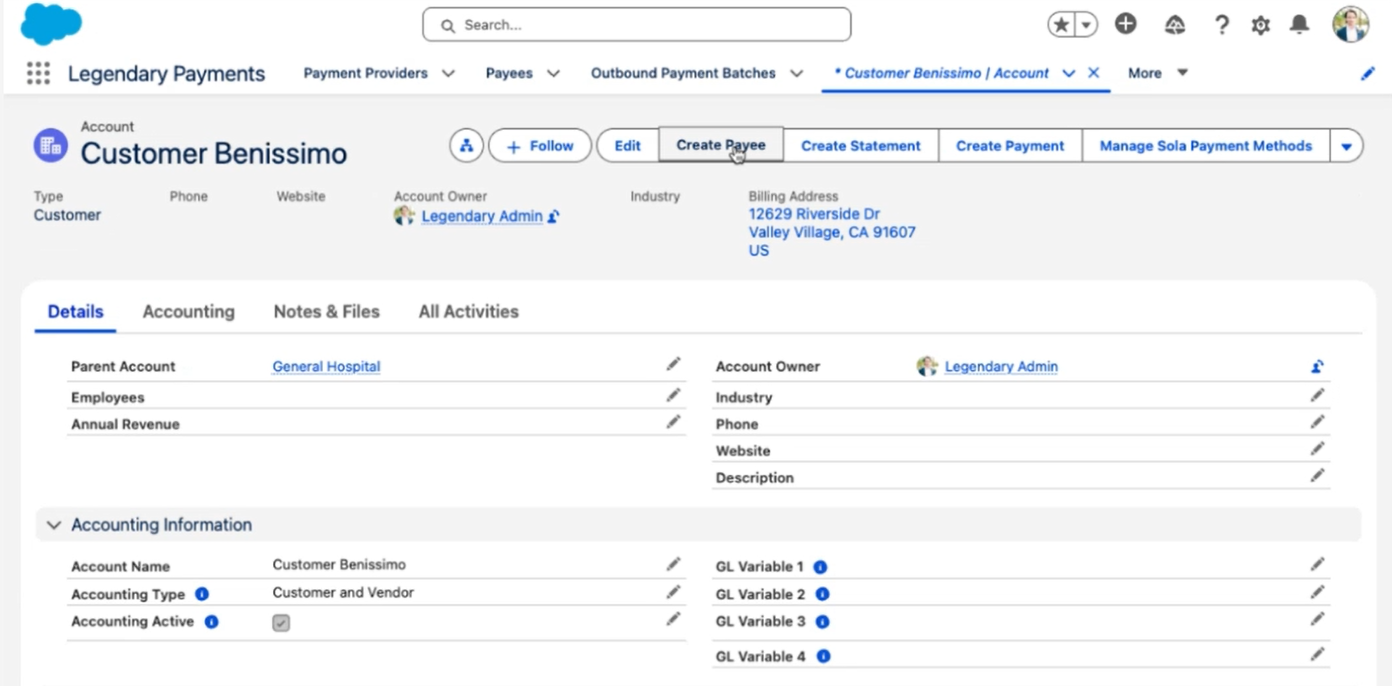Click the Help question mark icon
The height and width of the screenshot is (686, 1392).
1221,25
